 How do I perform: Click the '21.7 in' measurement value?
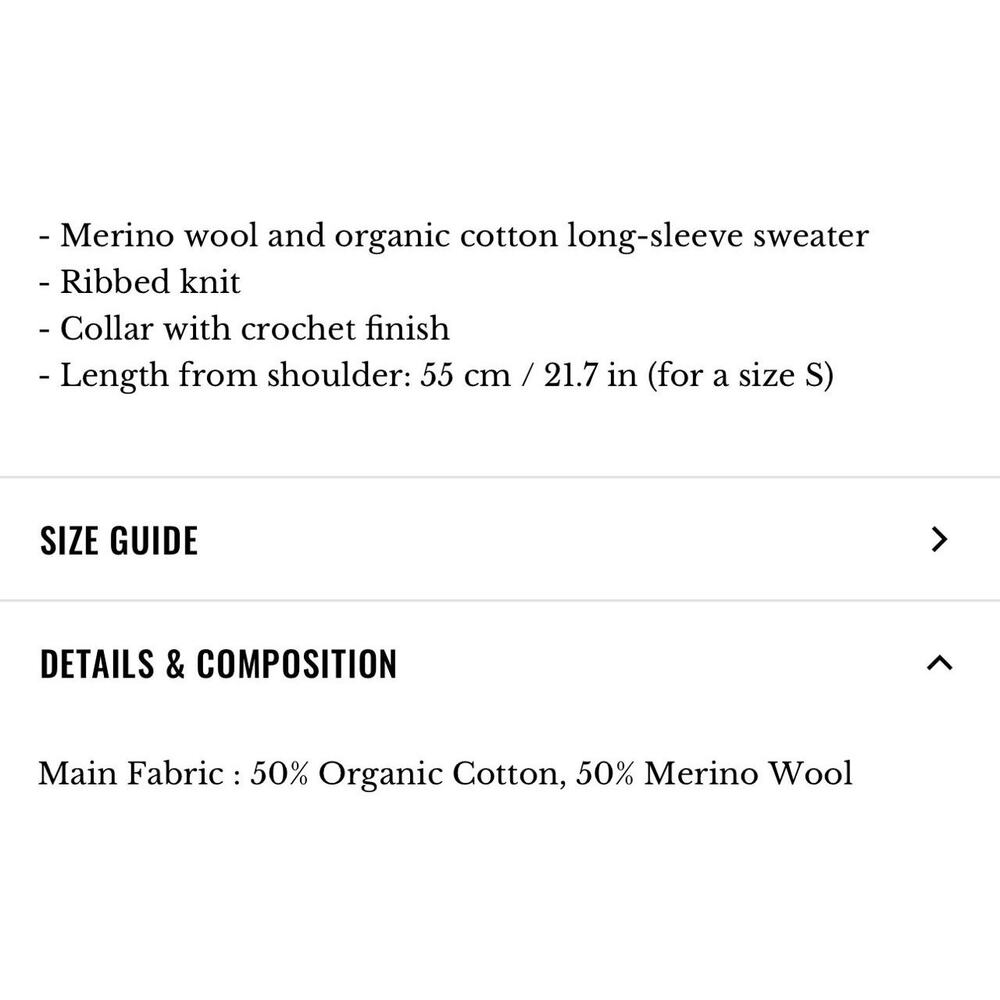click(591, 375)
